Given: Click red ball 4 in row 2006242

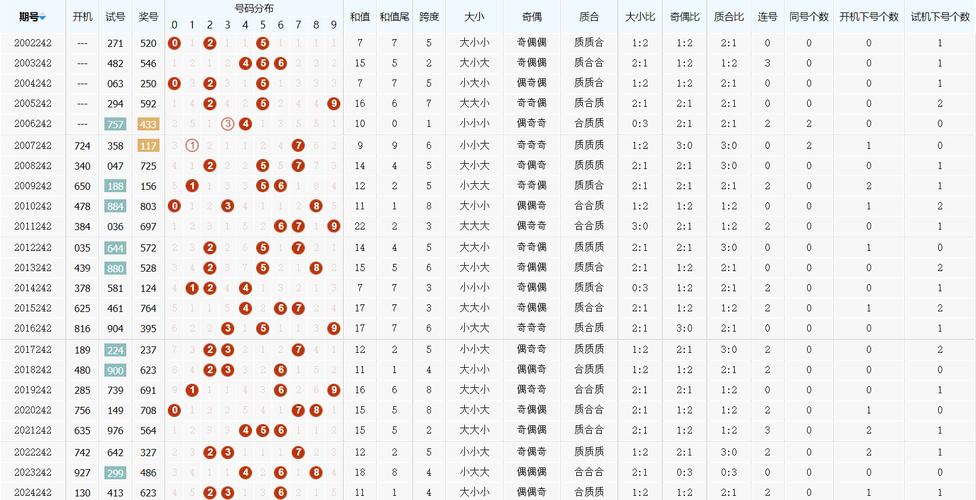Looking at the screenshot, I should [245, 124].
